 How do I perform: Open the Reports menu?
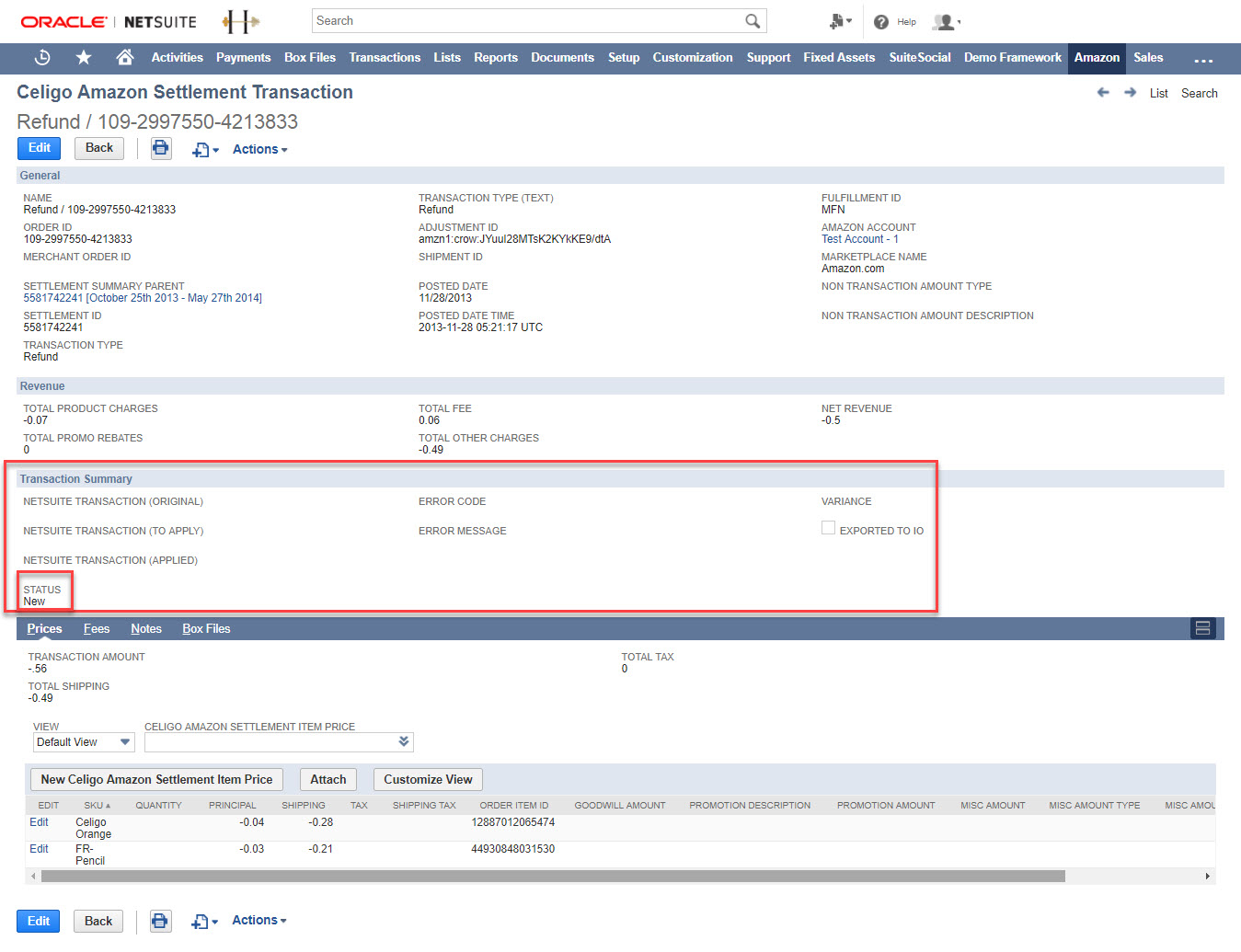[x=496, y=58]
